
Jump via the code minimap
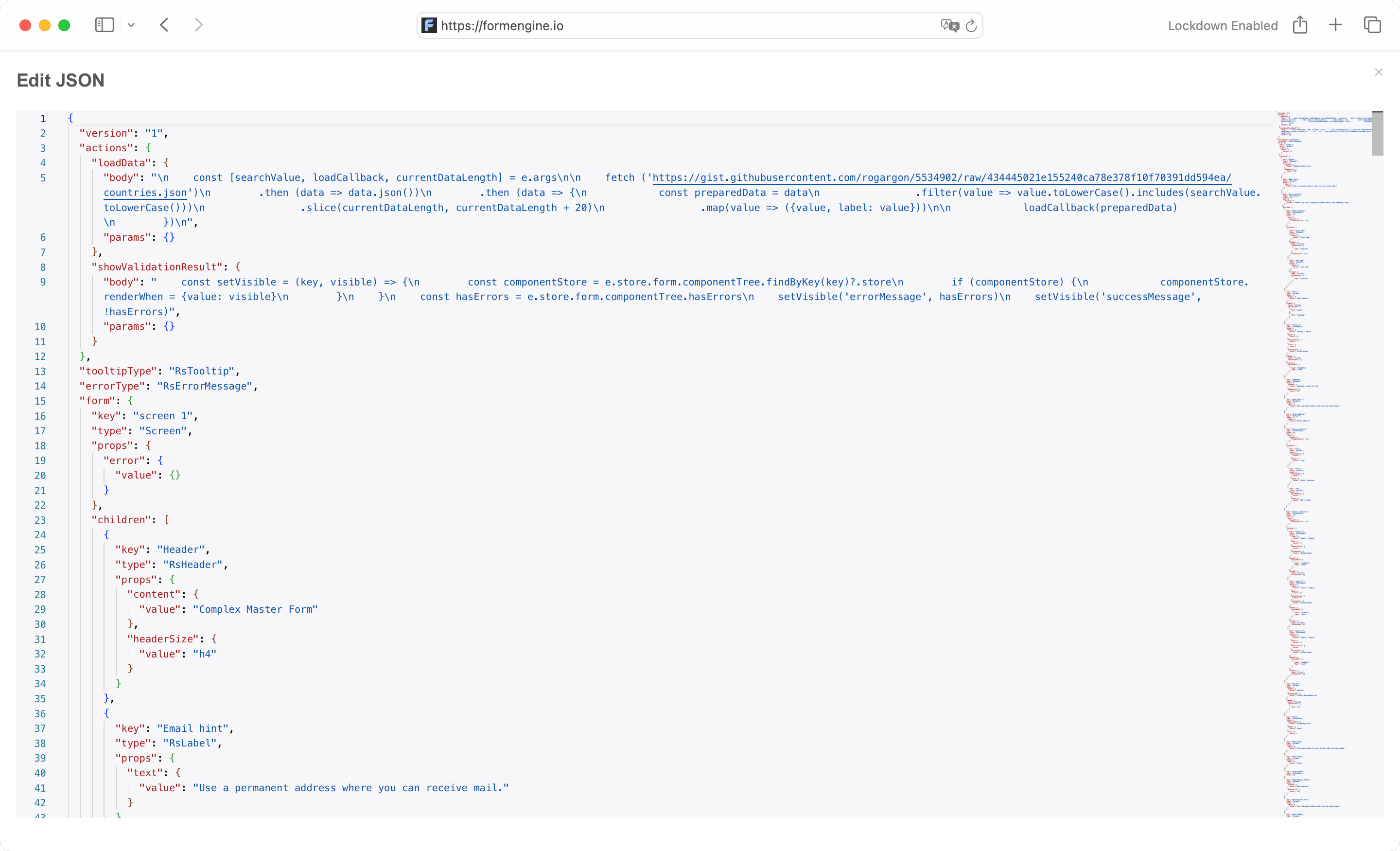click(x=1323, y=464)
